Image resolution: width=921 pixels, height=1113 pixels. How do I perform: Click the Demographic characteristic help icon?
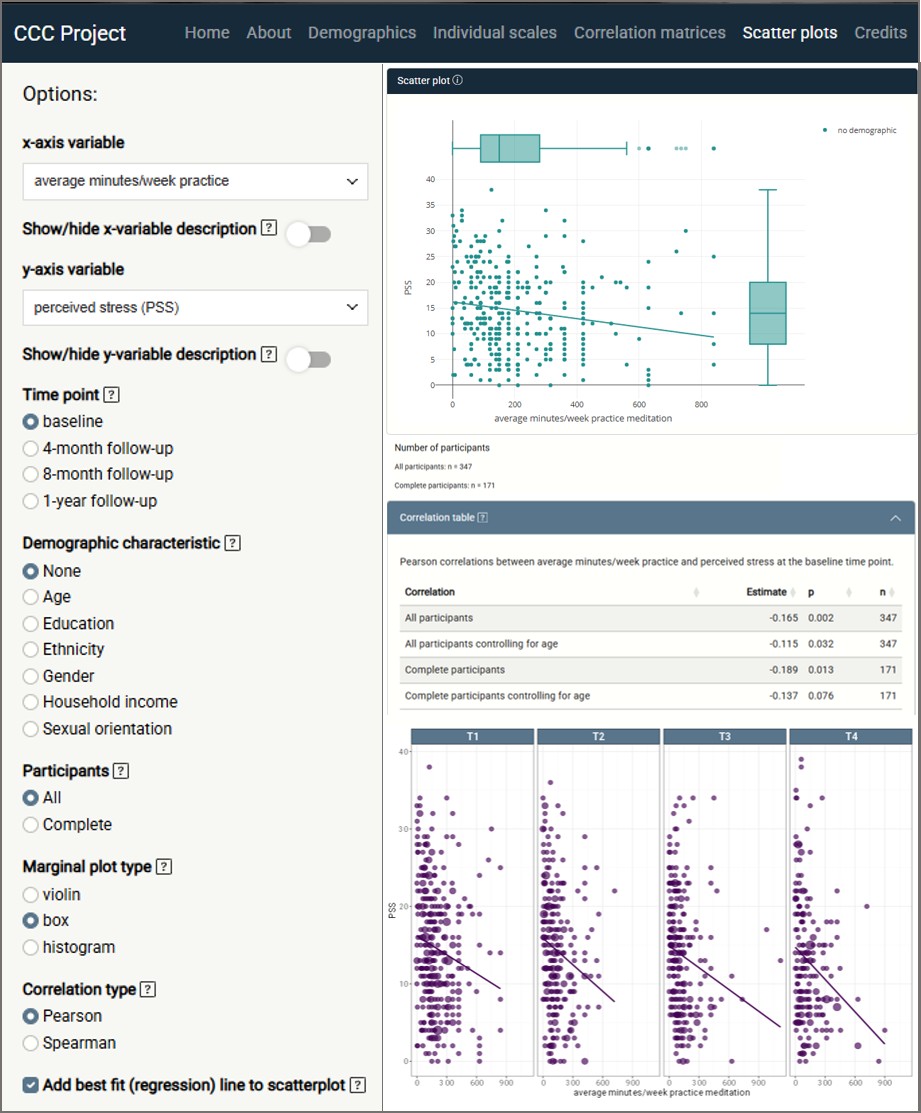click(232, 543)
